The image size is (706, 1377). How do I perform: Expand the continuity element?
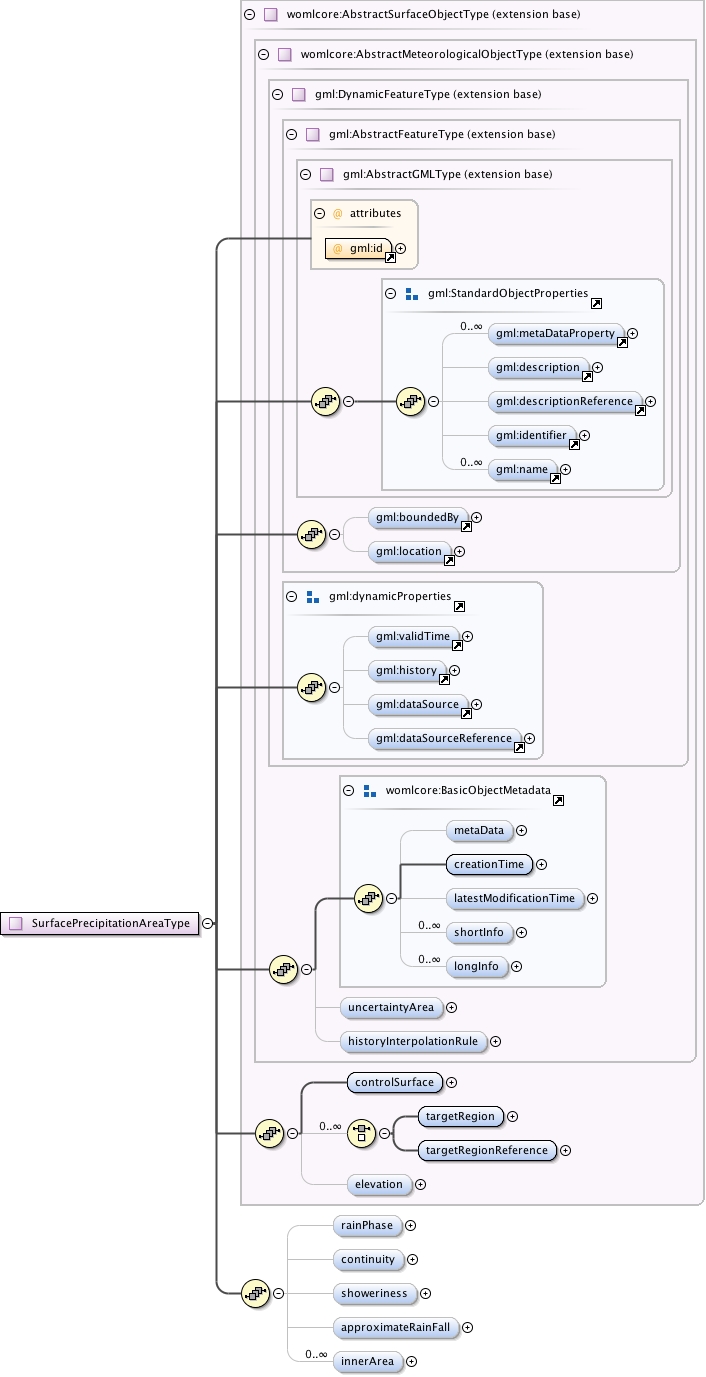pos(412,1259)
